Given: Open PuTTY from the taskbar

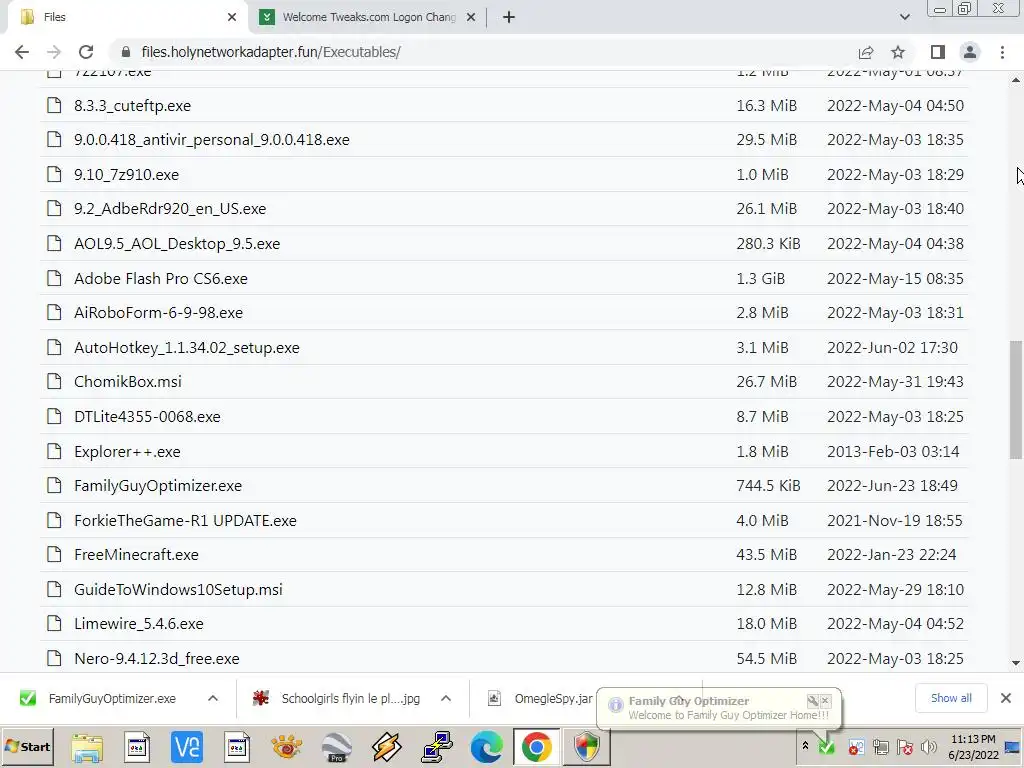Looking at the screenshot, I should [x=436, y=747].
